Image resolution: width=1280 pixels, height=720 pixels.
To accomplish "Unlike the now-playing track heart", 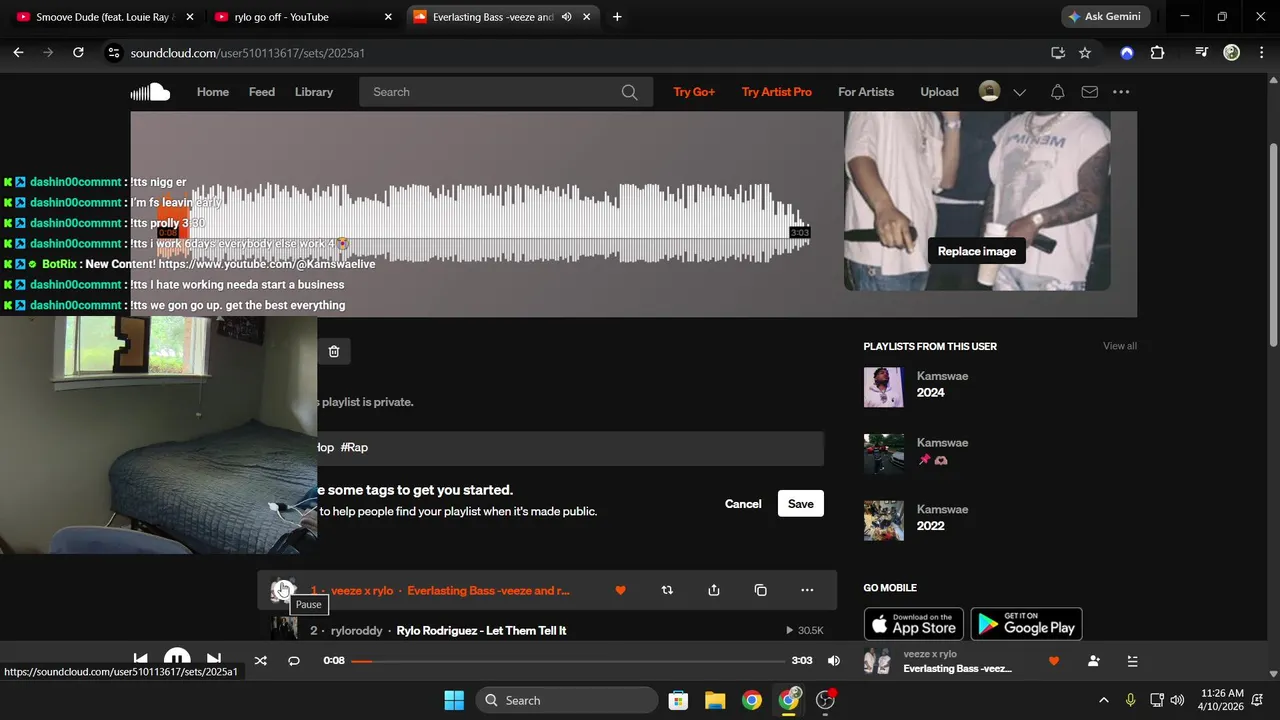I will click(1053, 661).
